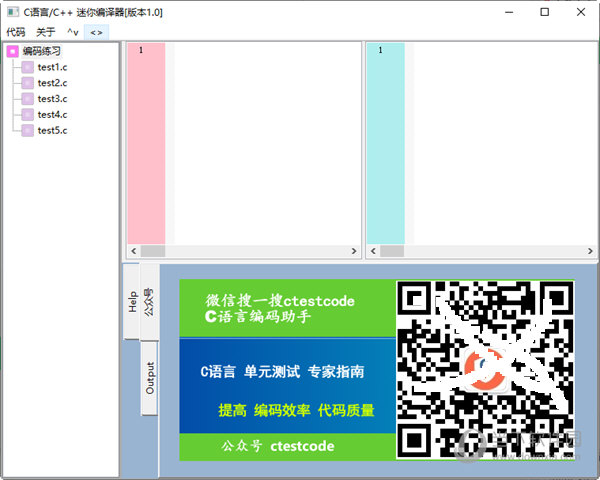Open the 代码 menu

16,32
